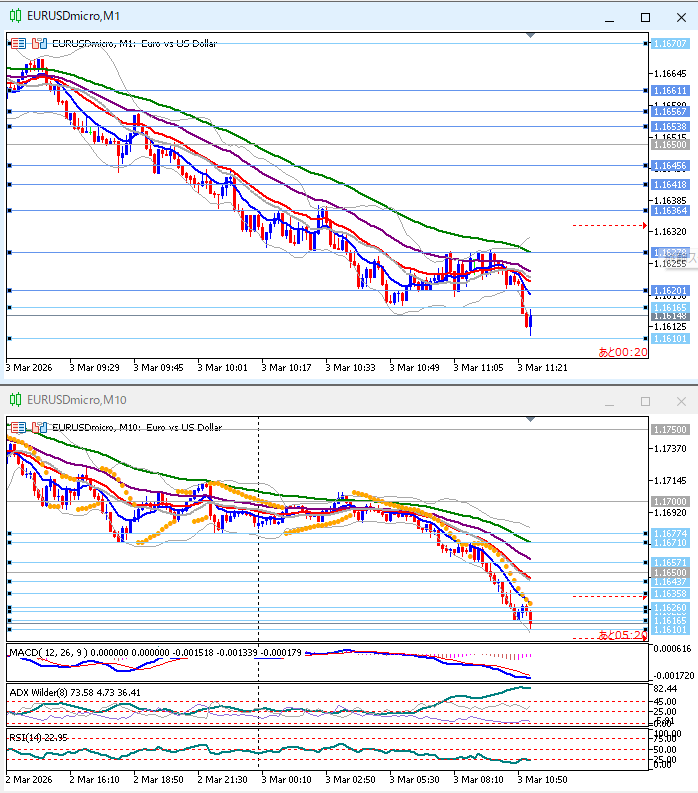The height and width of the screenshot is (793, 698).
Task: Click the first chart icon beside the M10 symbol label
Action: pyautogui.click(x=19, y=427)
